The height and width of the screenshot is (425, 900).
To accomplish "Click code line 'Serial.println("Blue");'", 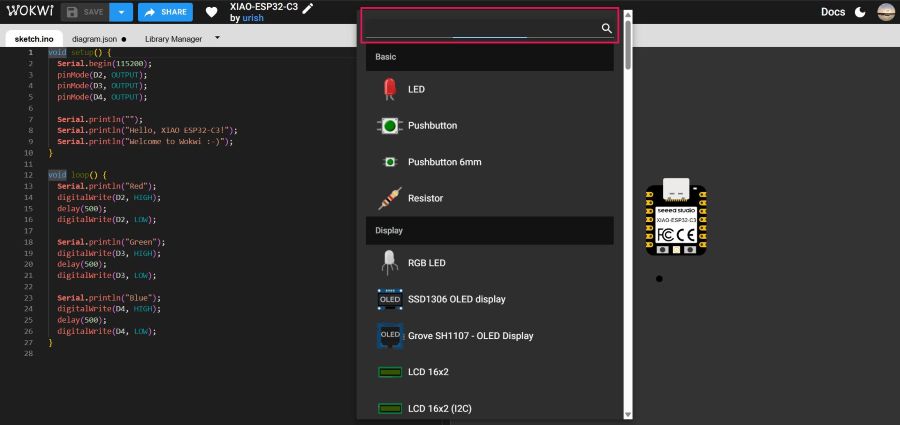I will (108, 298).
